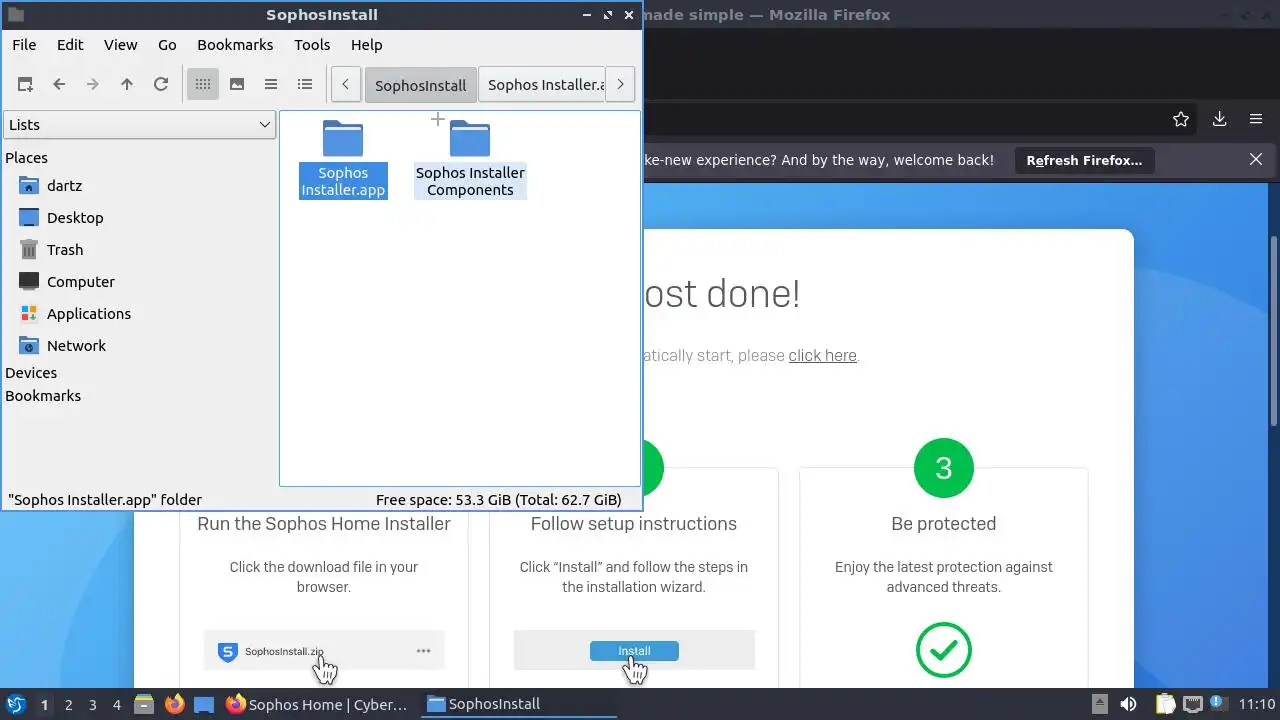Open the Firefox application menu
Viewport: 1280px width, 720px height.
[1256, 119]
